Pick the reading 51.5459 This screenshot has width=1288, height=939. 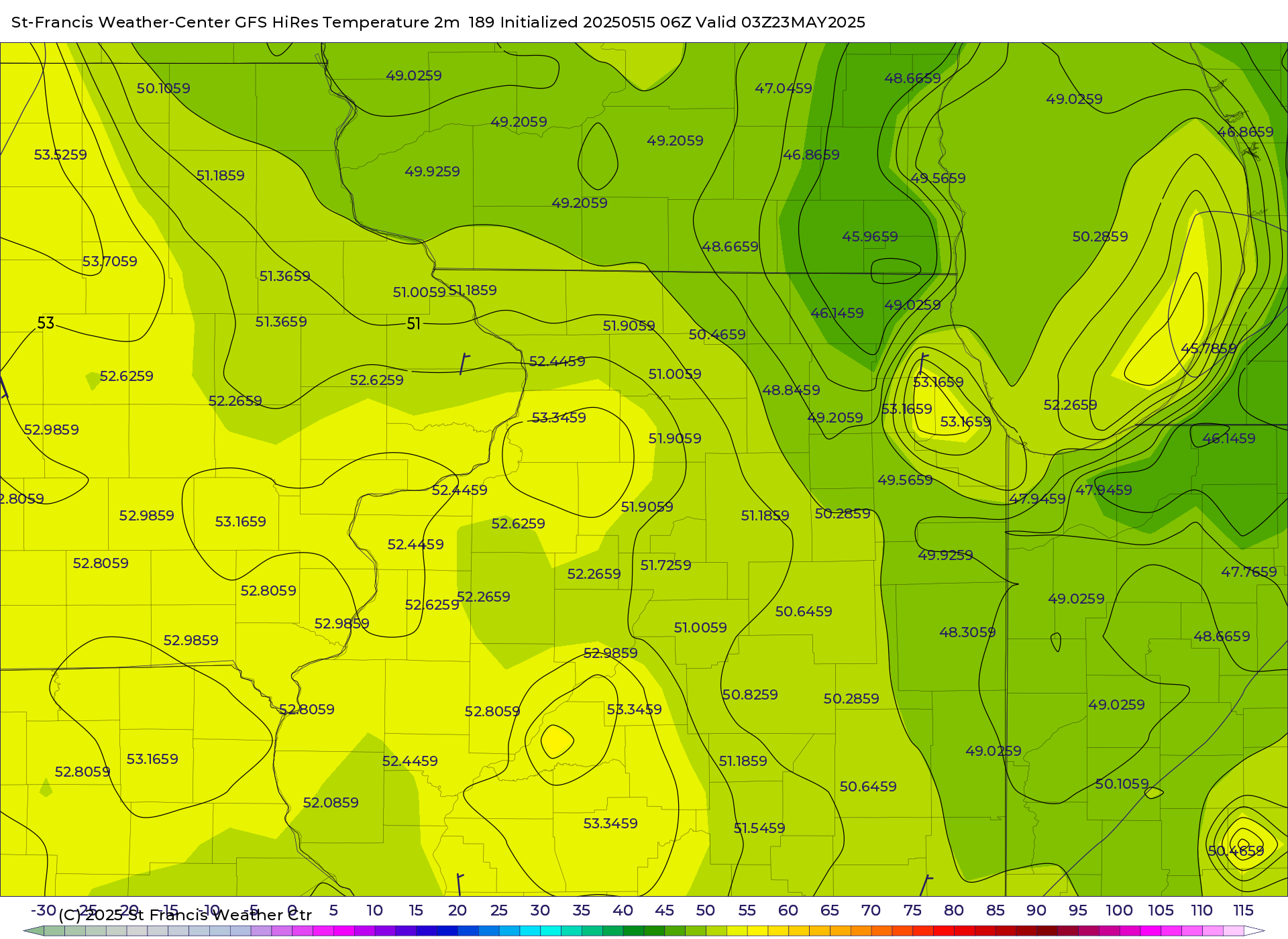(x=759, y=828)
